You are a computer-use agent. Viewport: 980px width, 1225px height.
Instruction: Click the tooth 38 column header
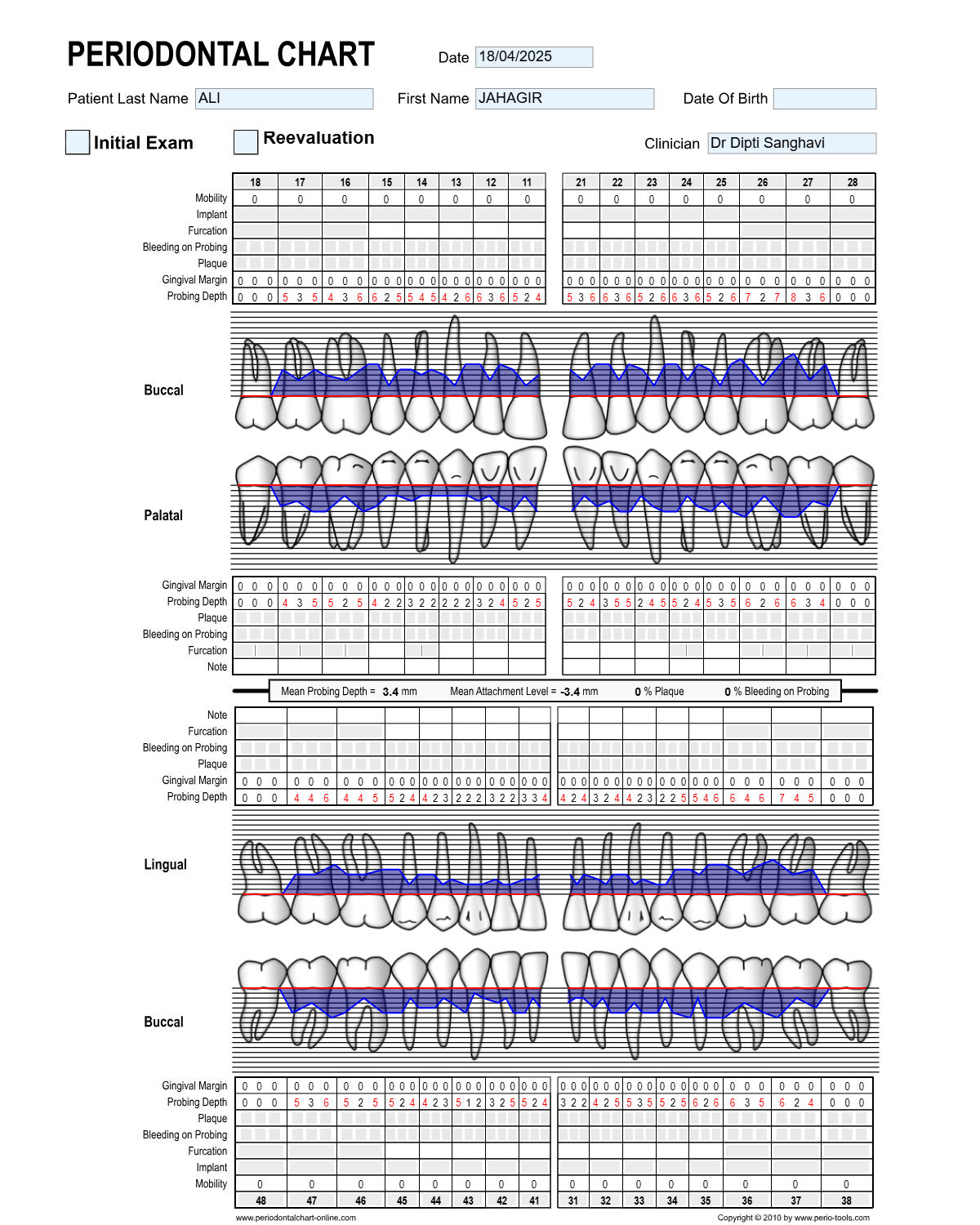846,1200
